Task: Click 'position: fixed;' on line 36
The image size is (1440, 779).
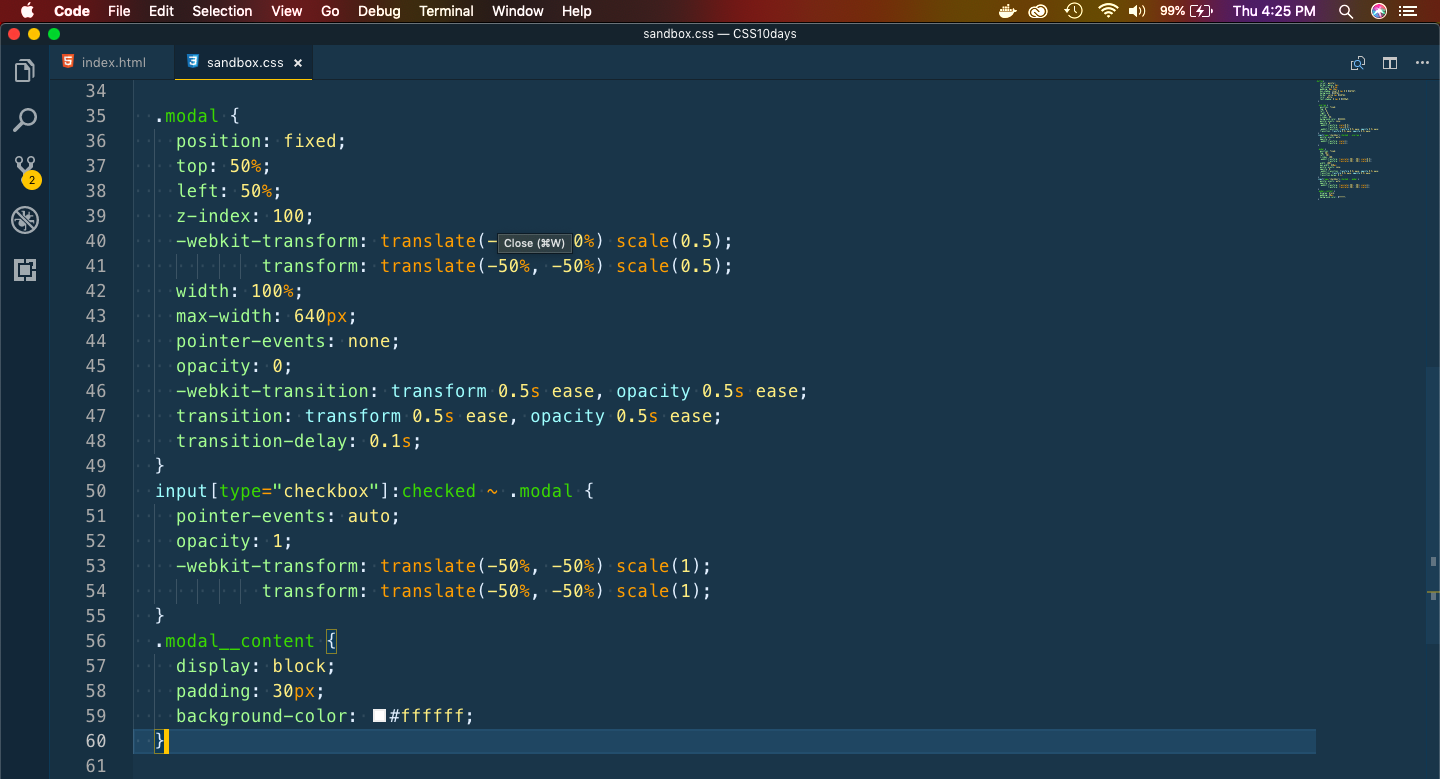Action: click(261, 141)
